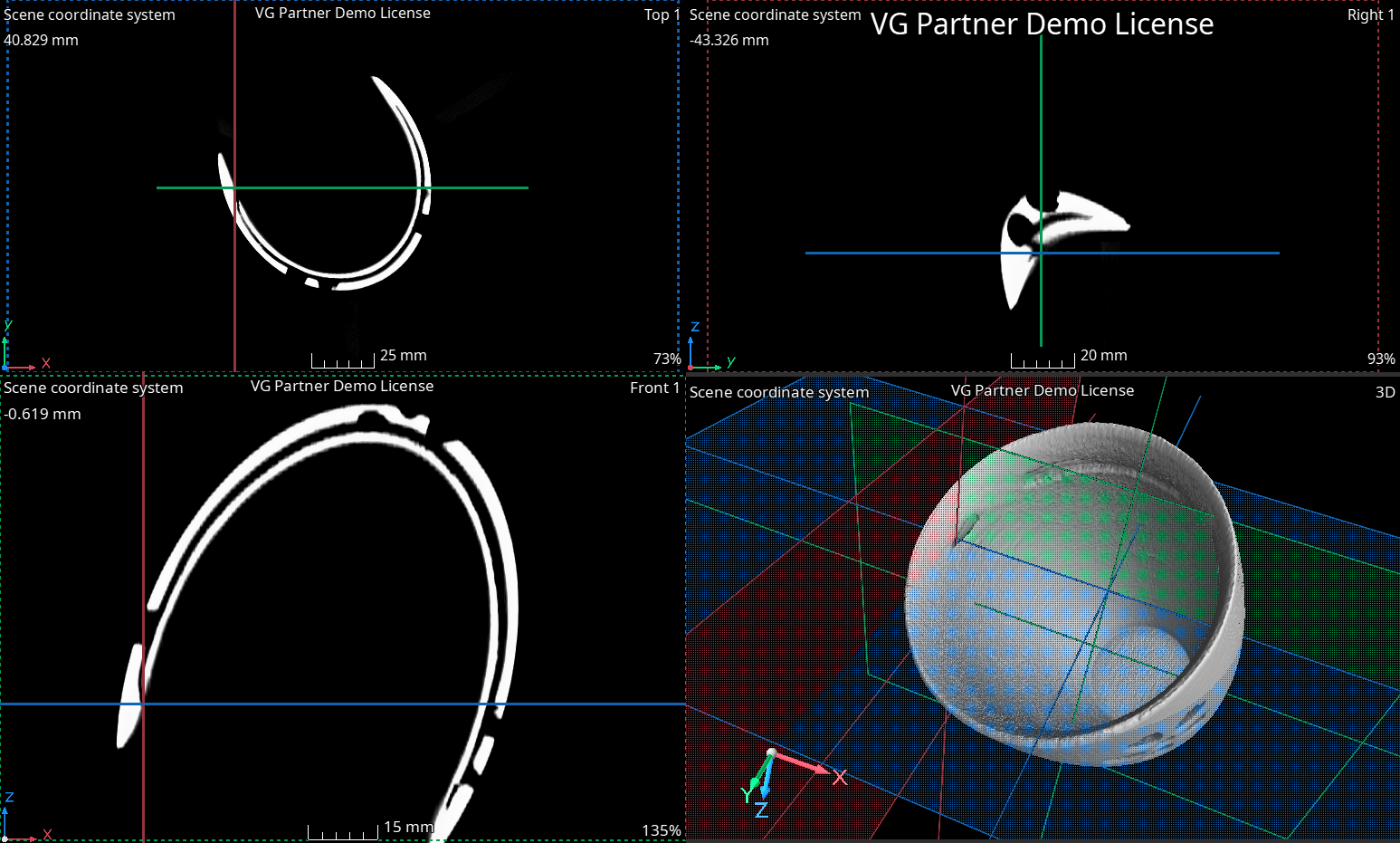
Task: Open Scene coordinate system selector in 3D view
Action: point(778,392)
